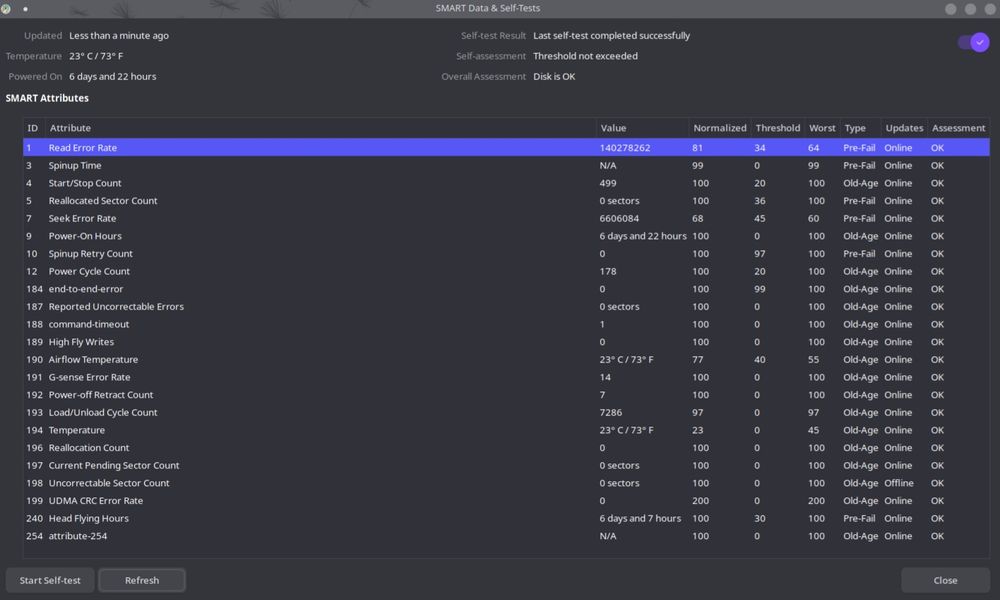This screenshot has width=1000, height=600.
Task: Click the '23° C / 73° F' temperature summary at the top
Action: tap(96, 56)
